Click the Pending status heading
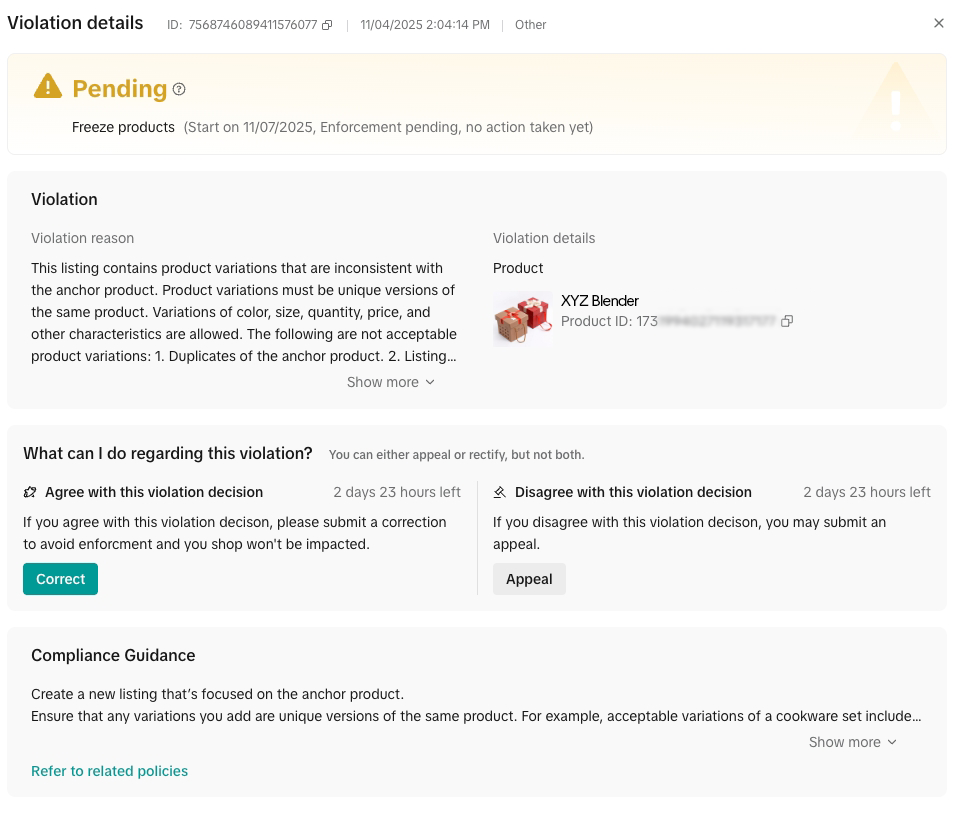This screenshot has width=965, height=826. (120, 89)
